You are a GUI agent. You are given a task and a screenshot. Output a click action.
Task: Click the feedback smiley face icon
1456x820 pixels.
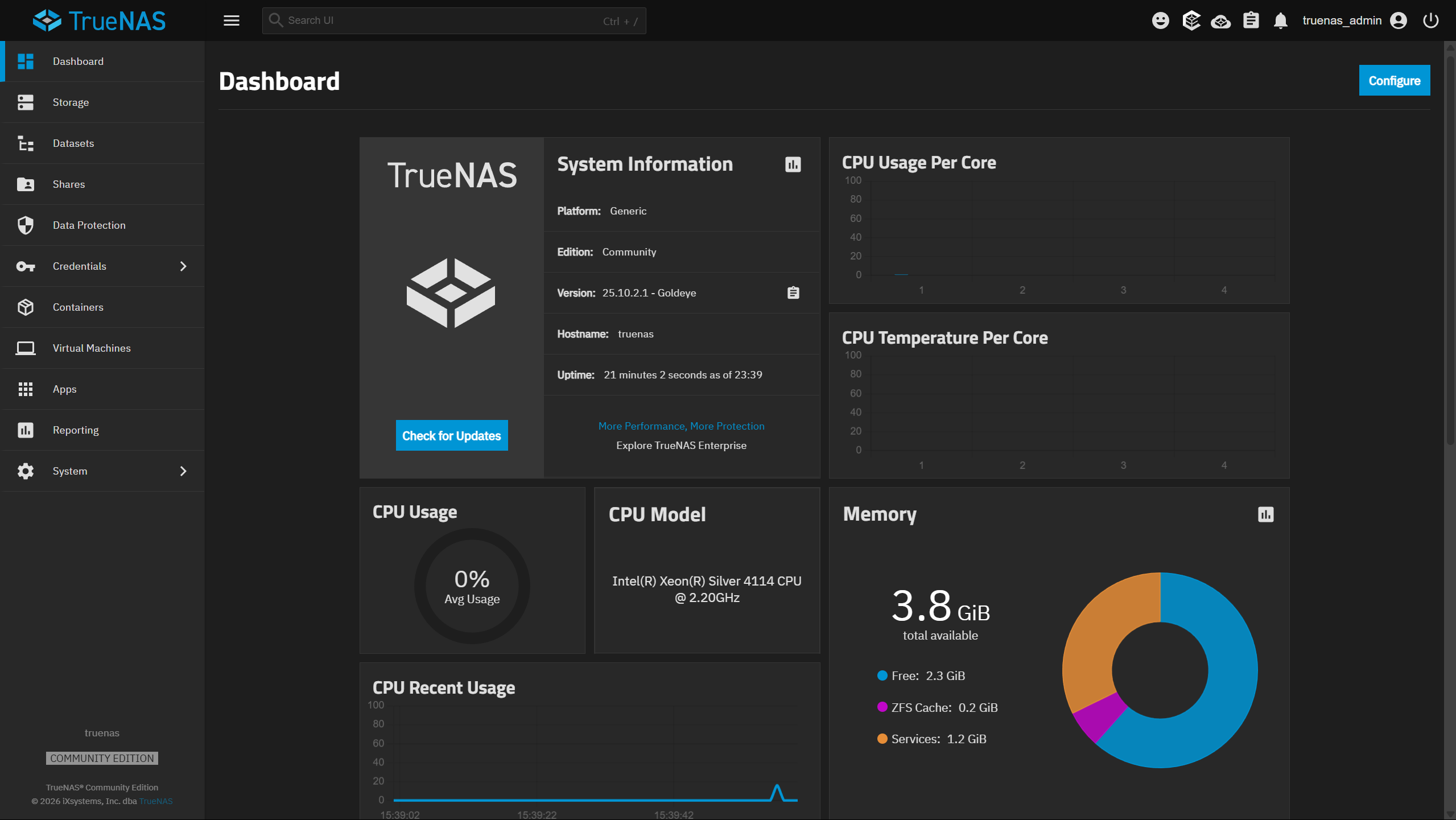coord(1160,20)
